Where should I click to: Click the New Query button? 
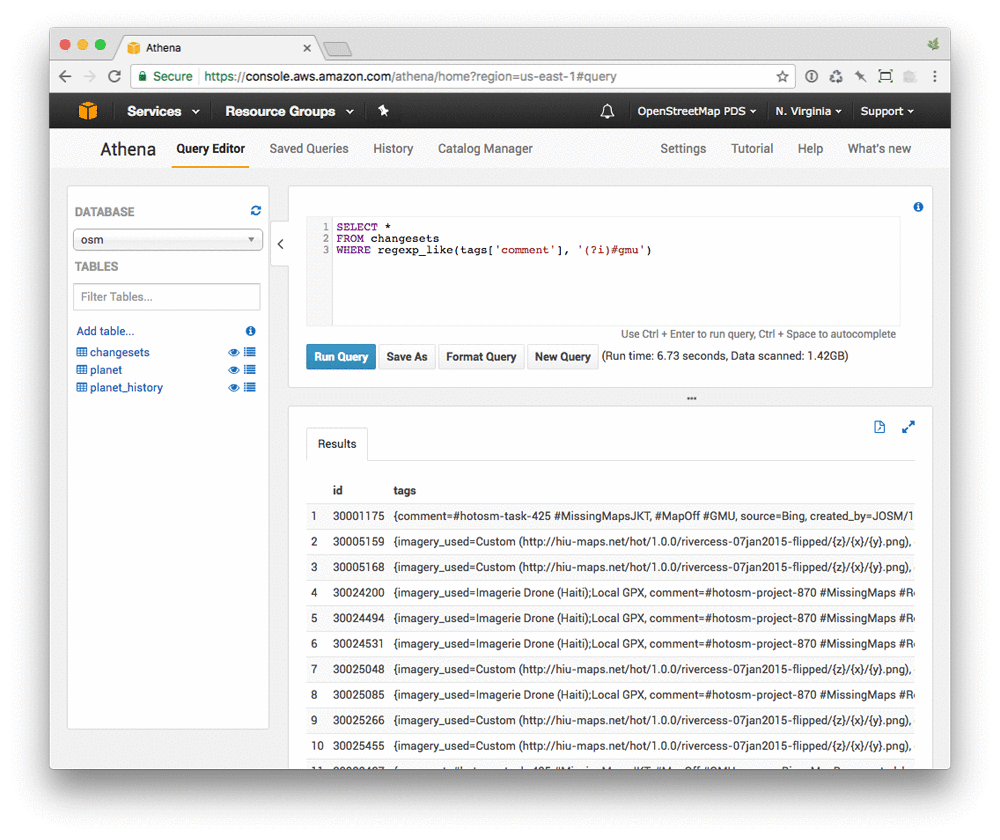[562, 357]
